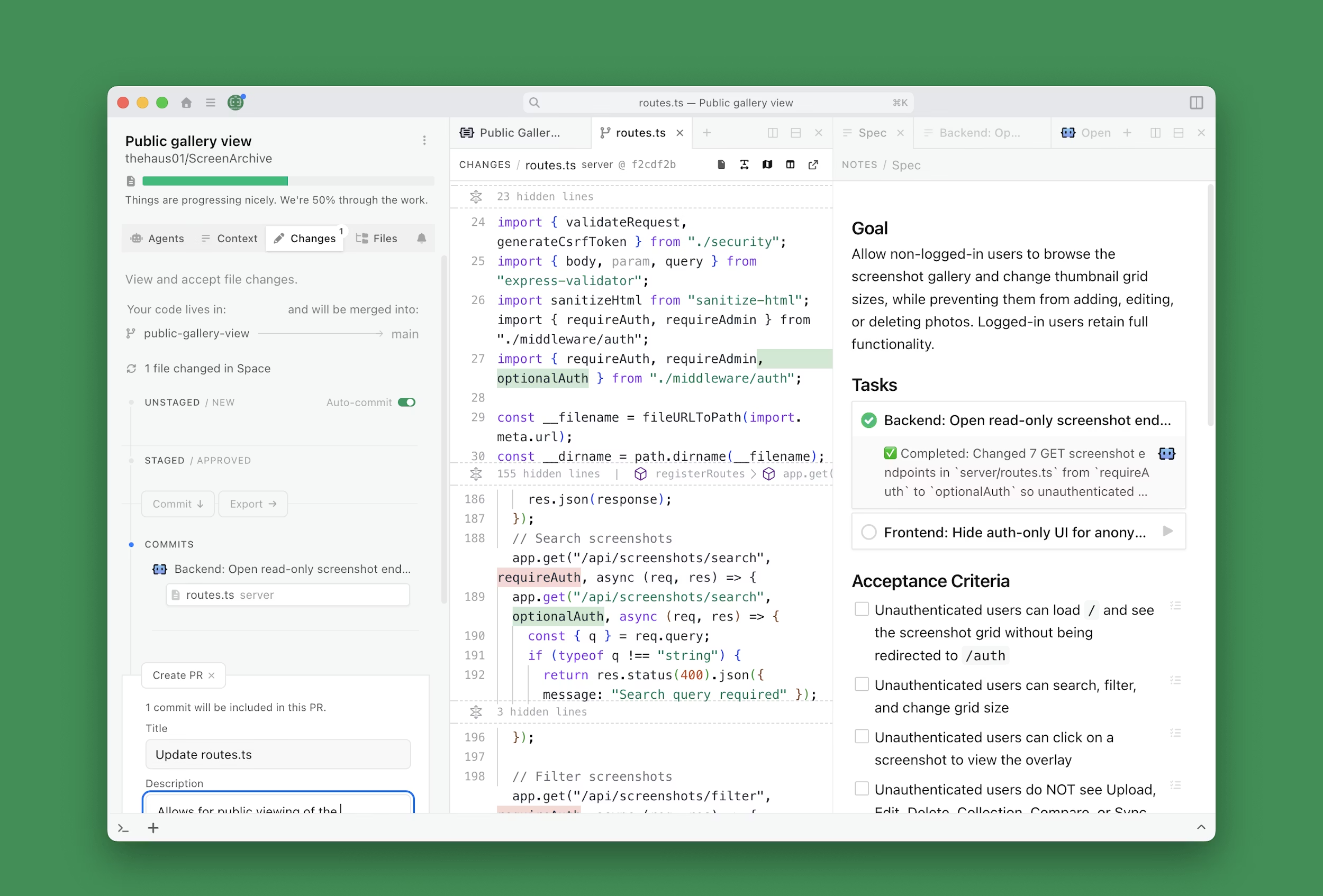The image size is (1323, 896).
Task: Toggle the Auto-commit switch
Action: 406,403
